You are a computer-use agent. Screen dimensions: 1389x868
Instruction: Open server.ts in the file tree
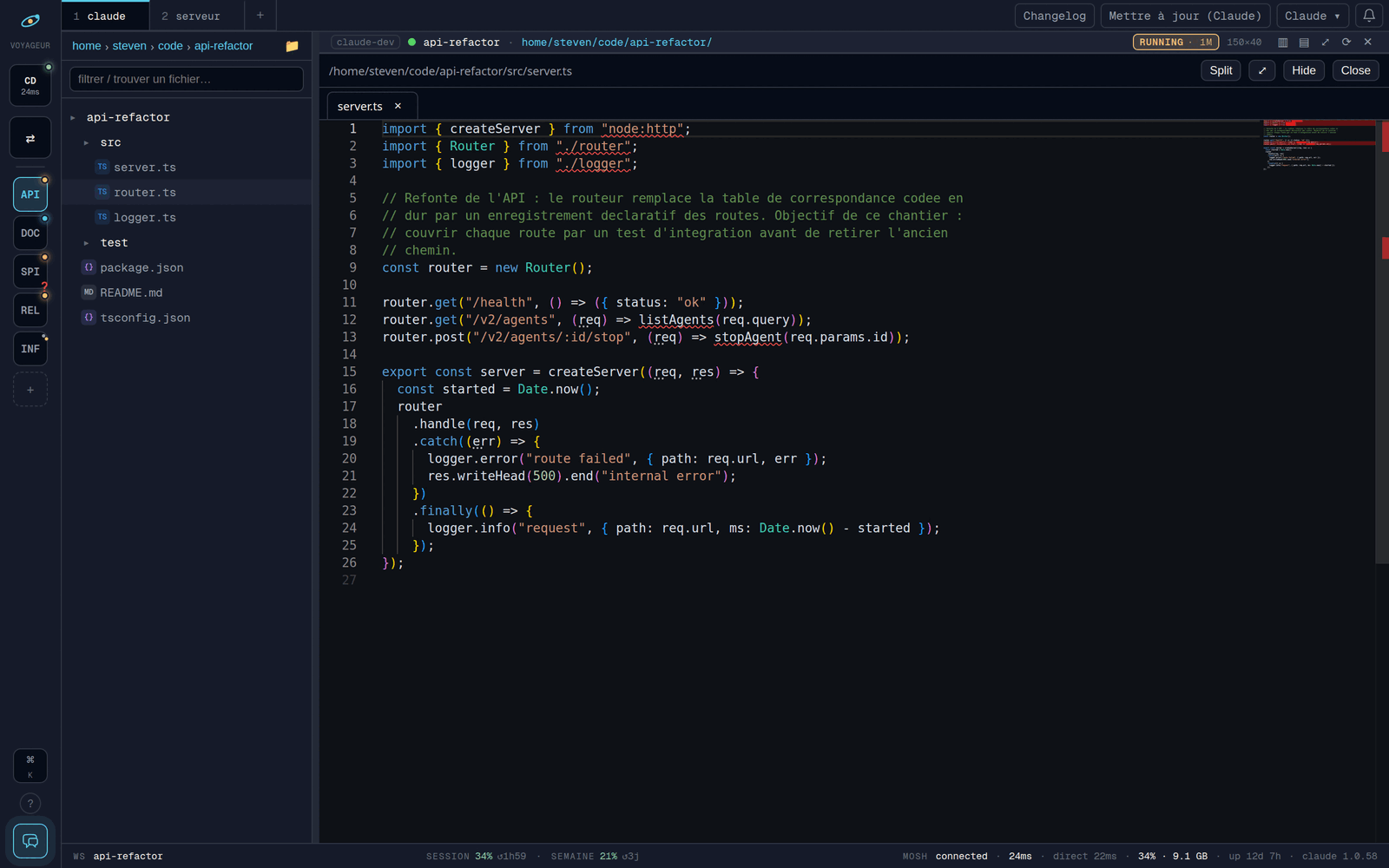187,168
